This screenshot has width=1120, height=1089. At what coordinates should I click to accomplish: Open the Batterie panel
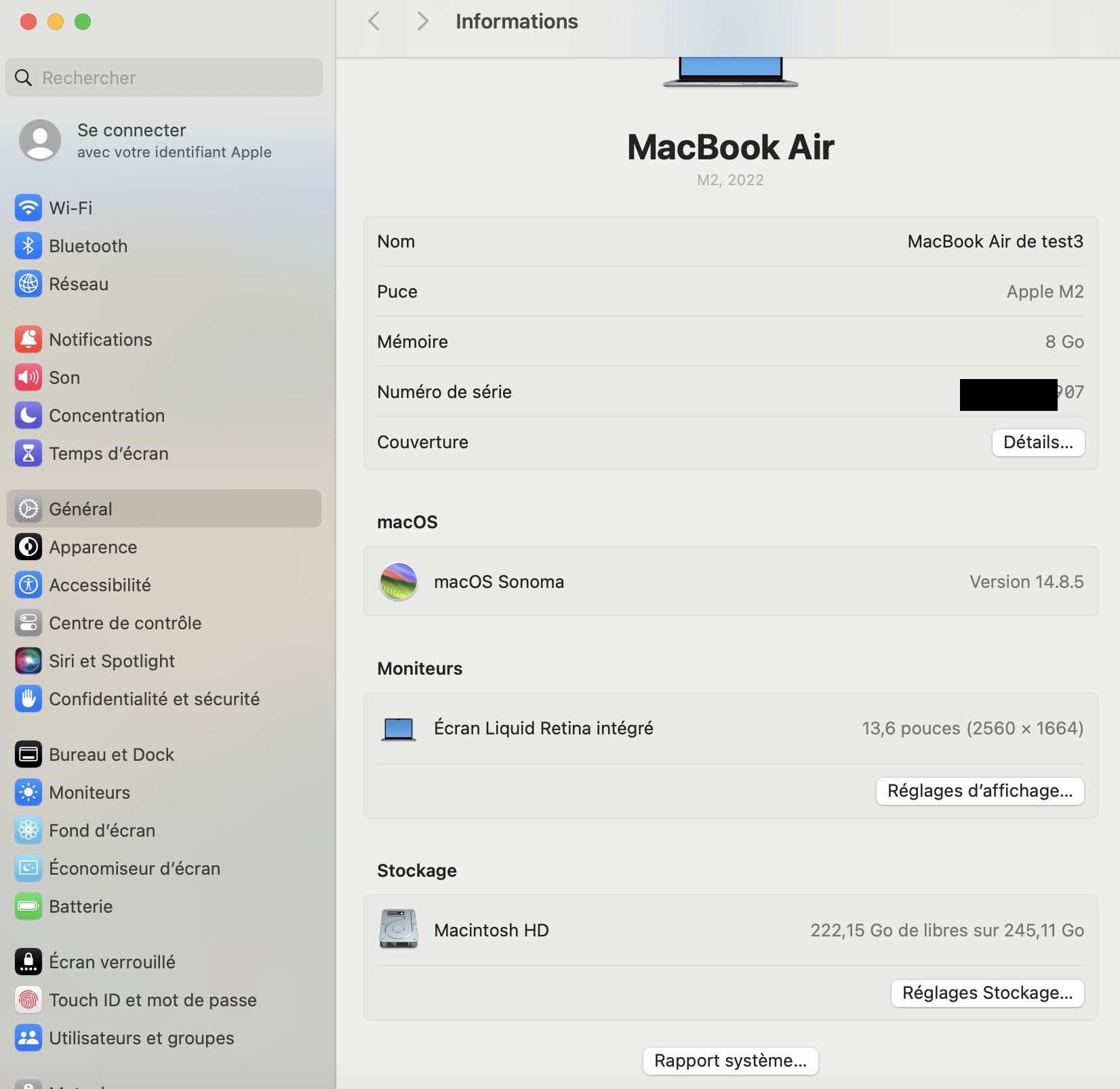(x=81, y=906)
